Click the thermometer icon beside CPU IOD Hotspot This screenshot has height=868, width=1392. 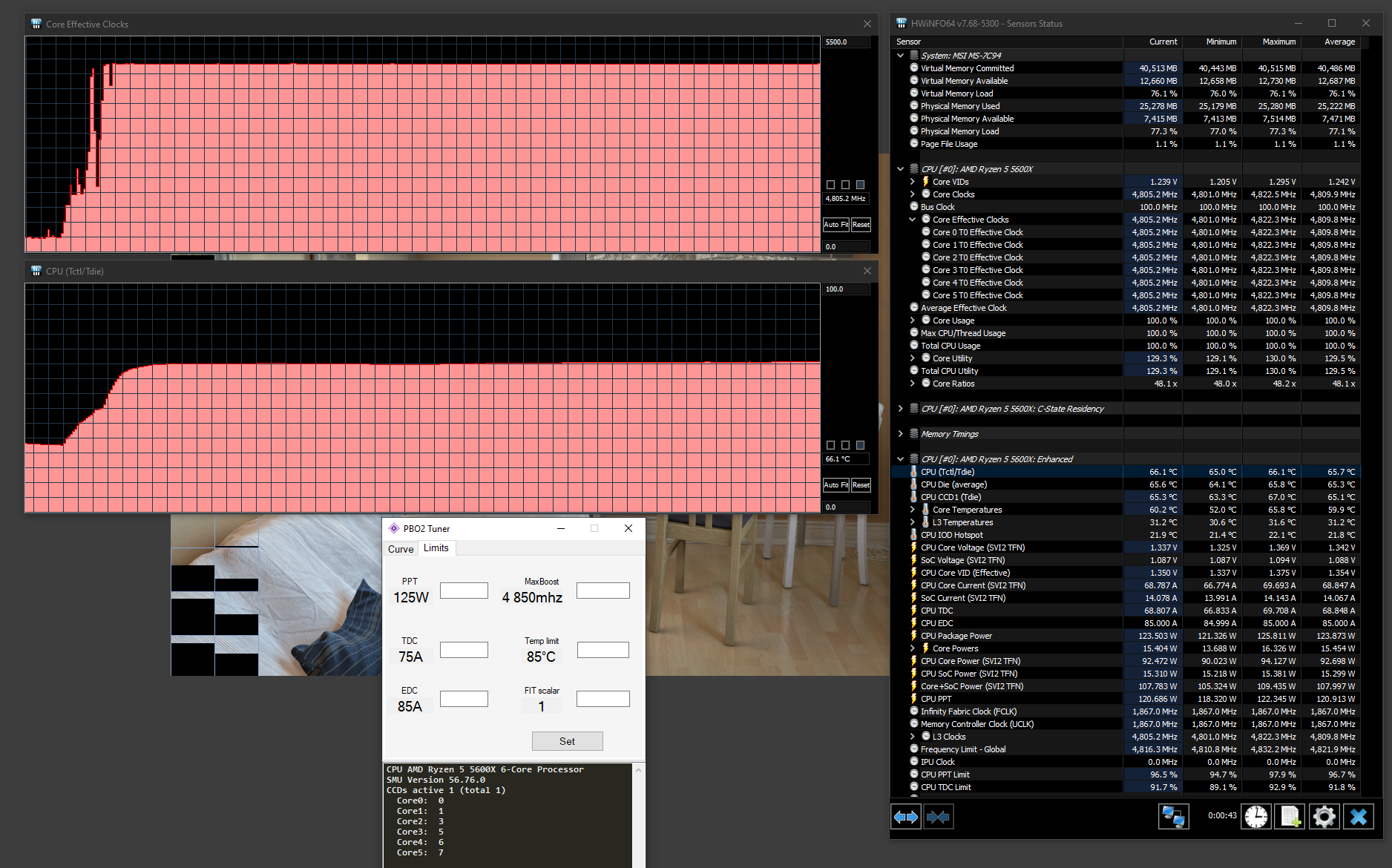[914, 535]
